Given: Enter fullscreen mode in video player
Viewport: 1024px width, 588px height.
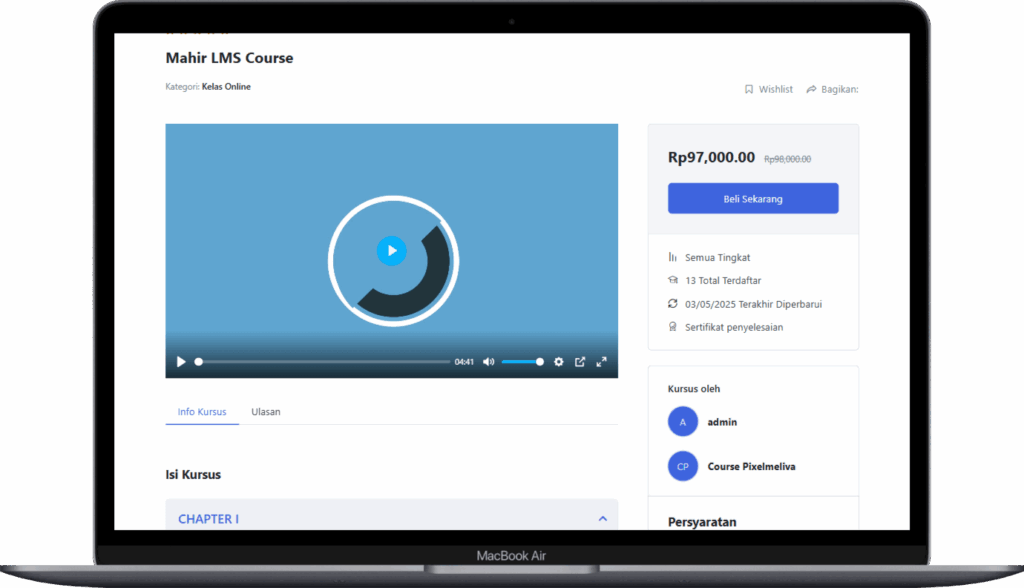Looking at the screenshot, I should (602, 362).
